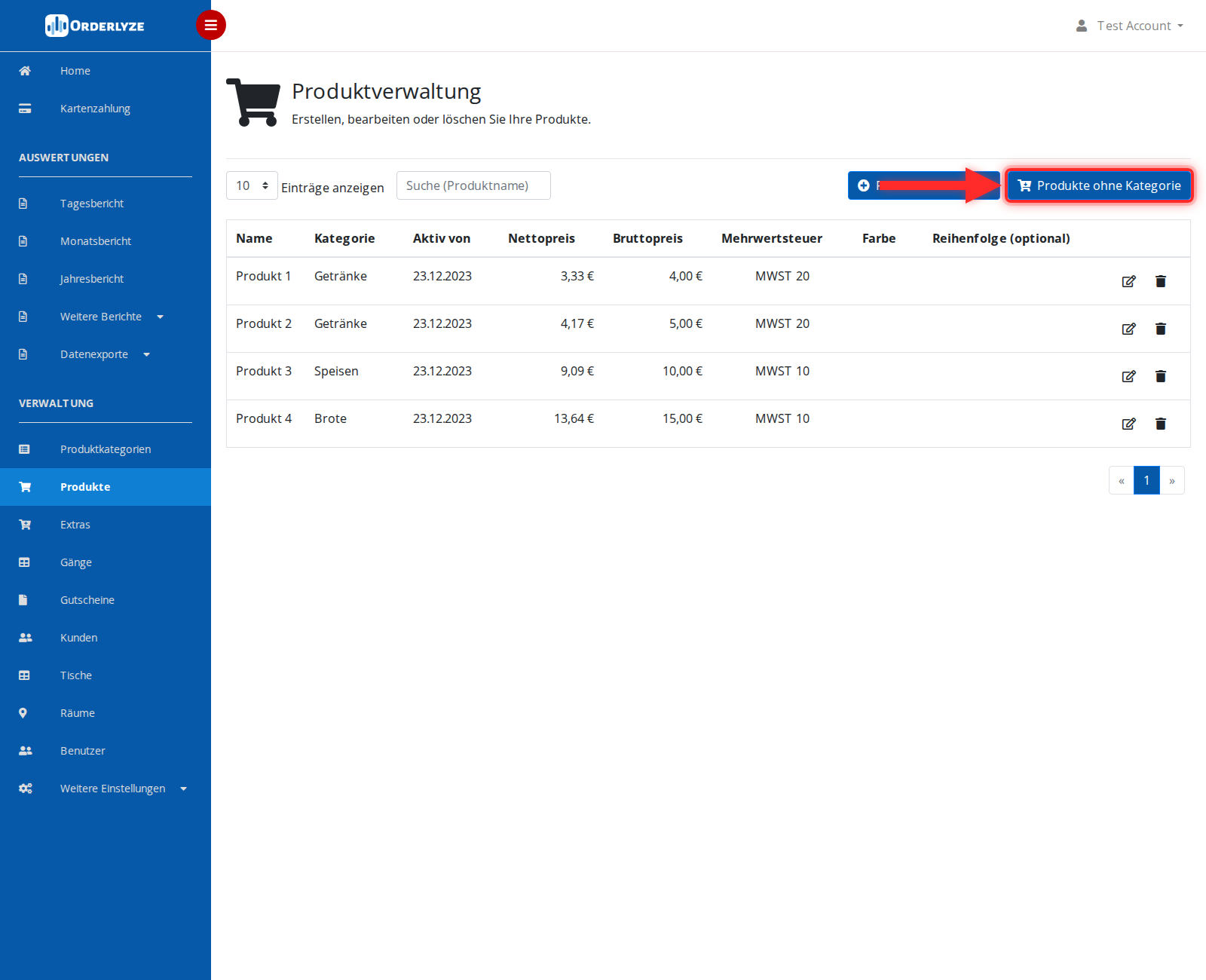Open the Test Account dropdown
The width and height of the screenshot is (1206, 980).
[1129, 26]
